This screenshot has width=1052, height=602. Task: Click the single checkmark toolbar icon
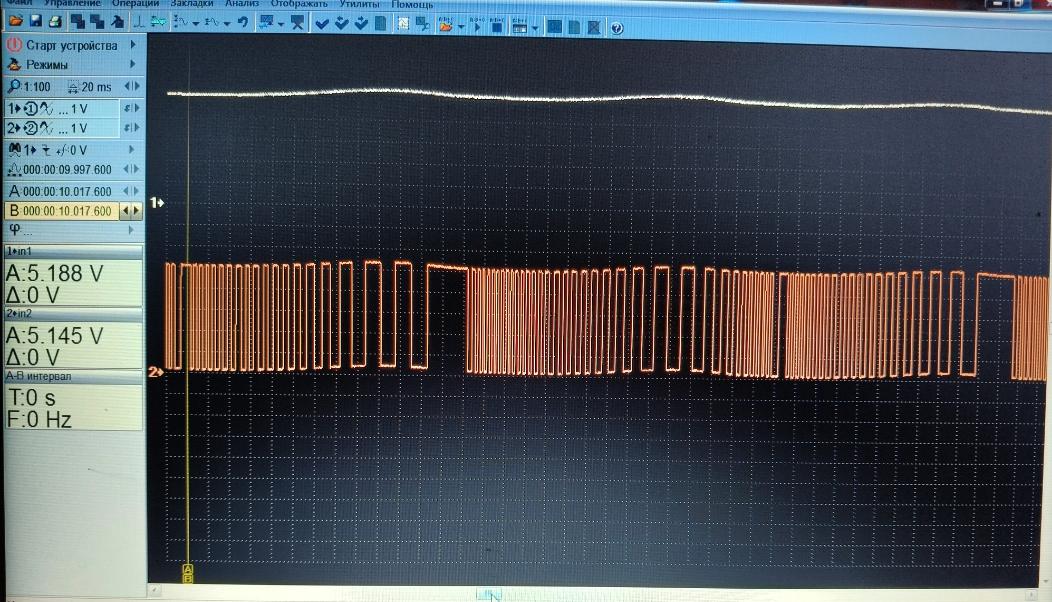pos(322,23)
